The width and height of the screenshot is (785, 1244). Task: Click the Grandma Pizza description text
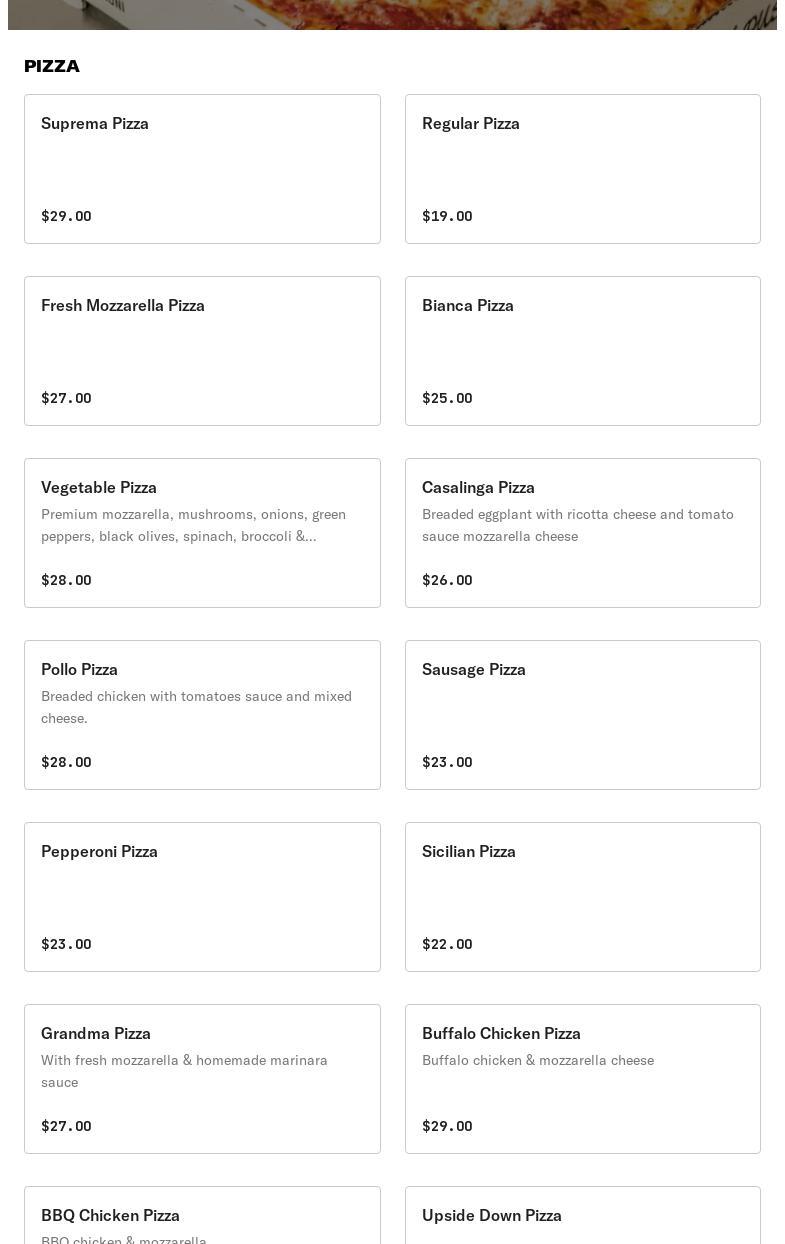(x=184, y=1071)
